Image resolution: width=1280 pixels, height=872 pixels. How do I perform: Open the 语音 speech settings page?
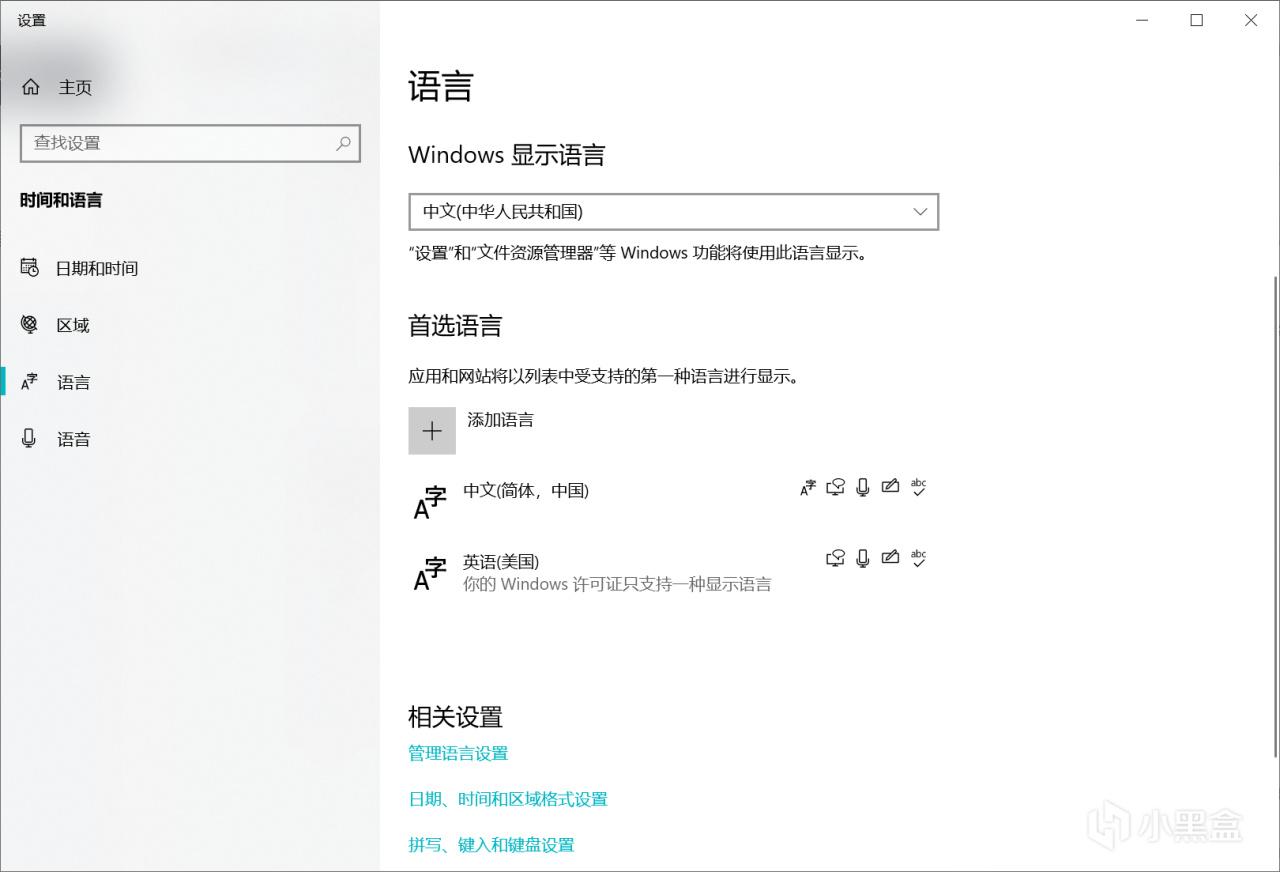[x=190, y=439]
